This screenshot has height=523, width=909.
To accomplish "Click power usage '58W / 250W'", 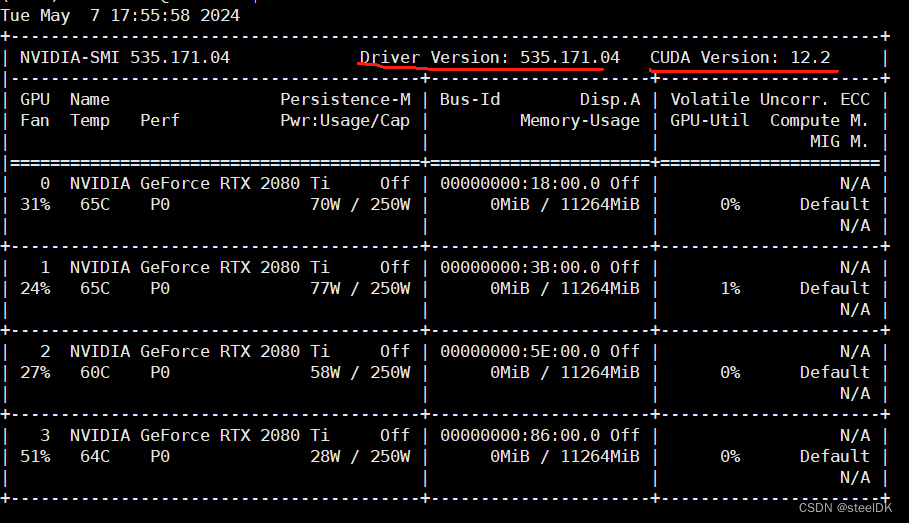I will point(360,372).
